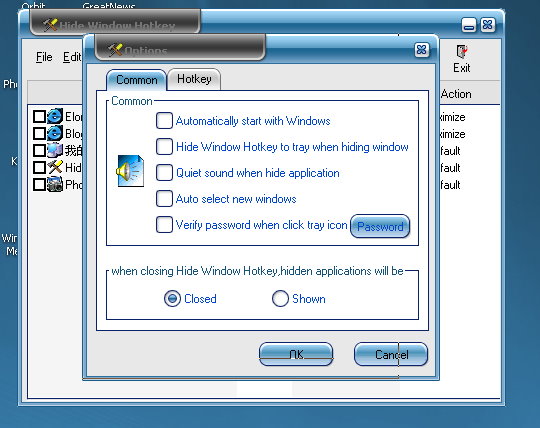Choose the Shown radio option
The width and height of the screenshot is (540, 428).
click(280, 299)
